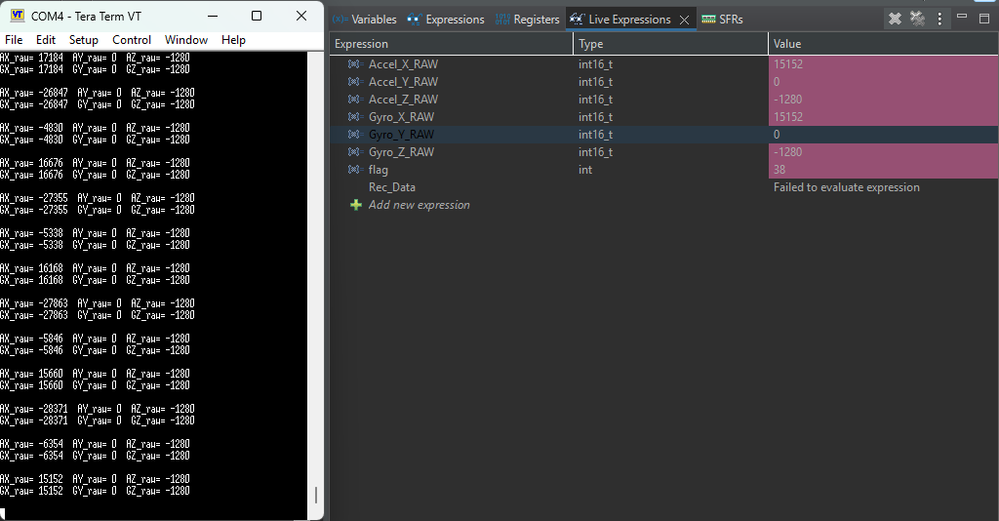Viewport: 999px width, 521px height.
Task: Click the Value column header
Action: tap(884, 43)
